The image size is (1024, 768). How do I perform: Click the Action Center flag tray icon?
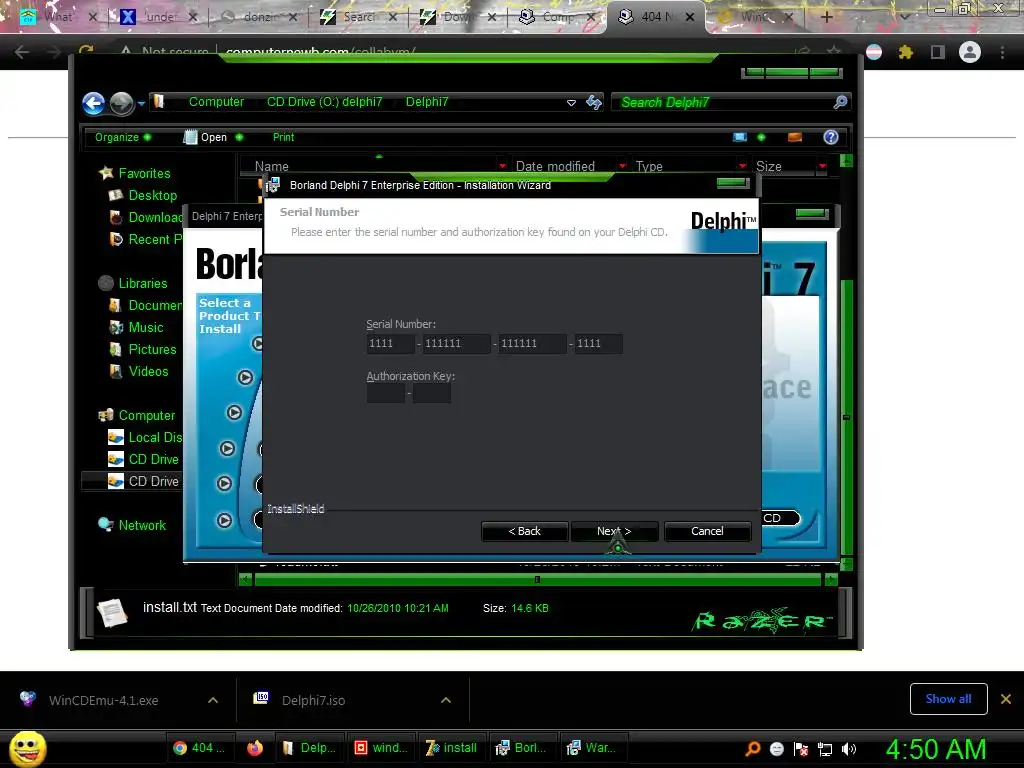click(801, 749)
